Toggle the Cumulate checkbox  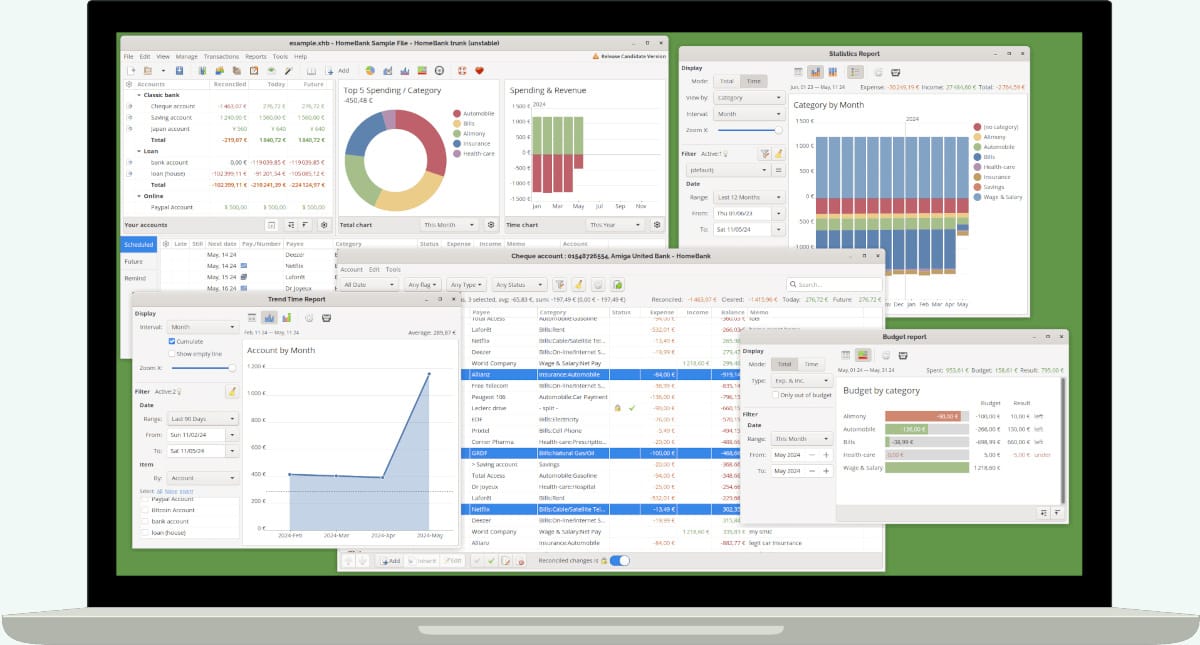(173, 341)
